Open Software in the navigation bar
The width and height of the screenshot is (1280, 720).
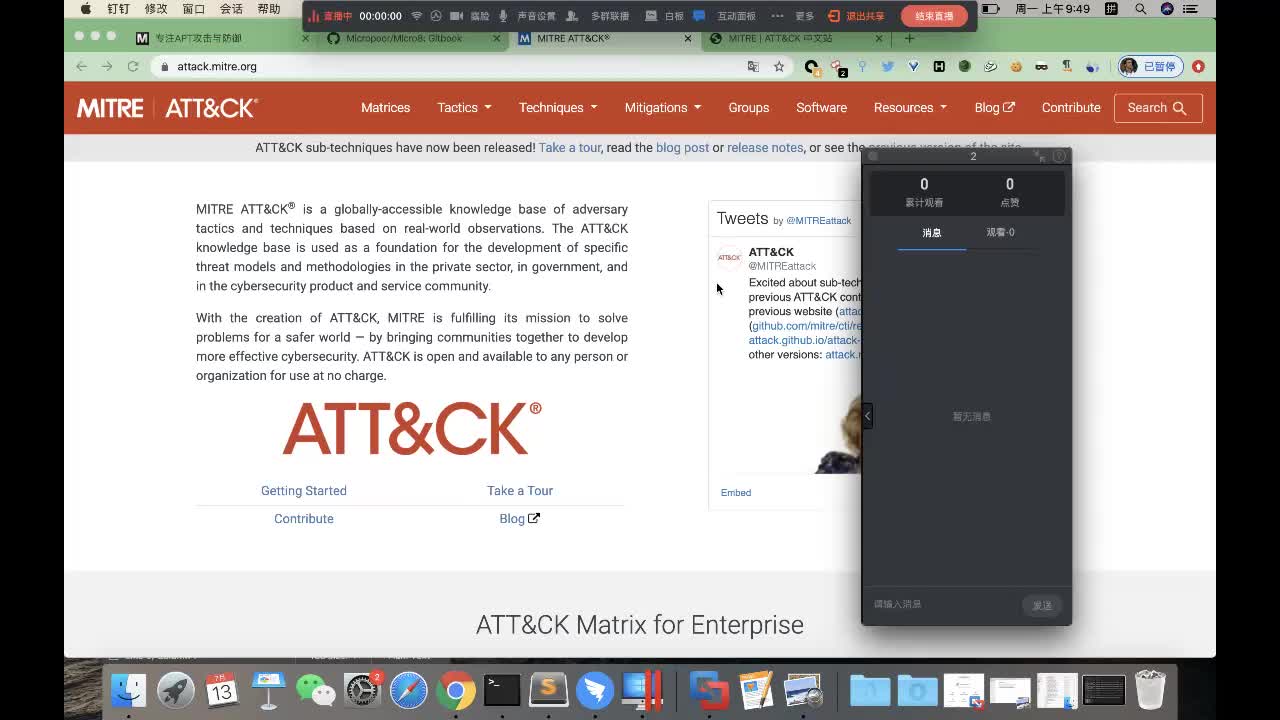[822, 108]
